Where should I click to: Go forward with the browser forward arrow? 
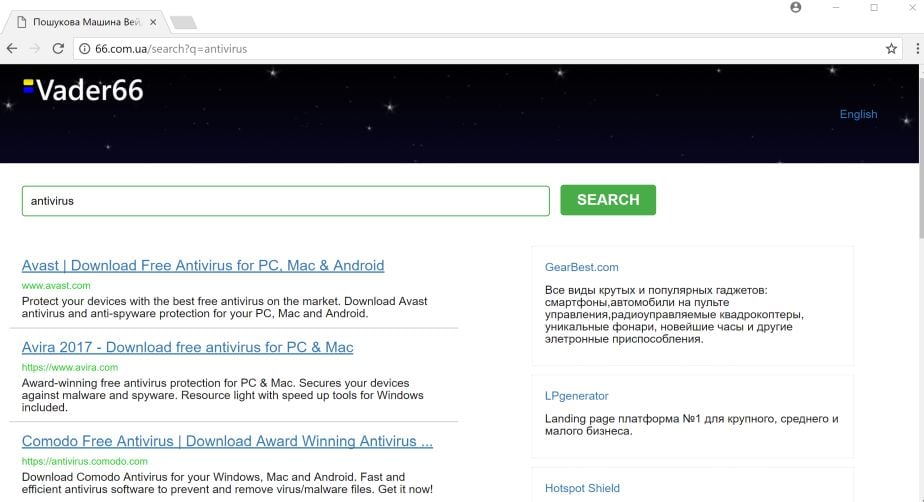[35, 49]
